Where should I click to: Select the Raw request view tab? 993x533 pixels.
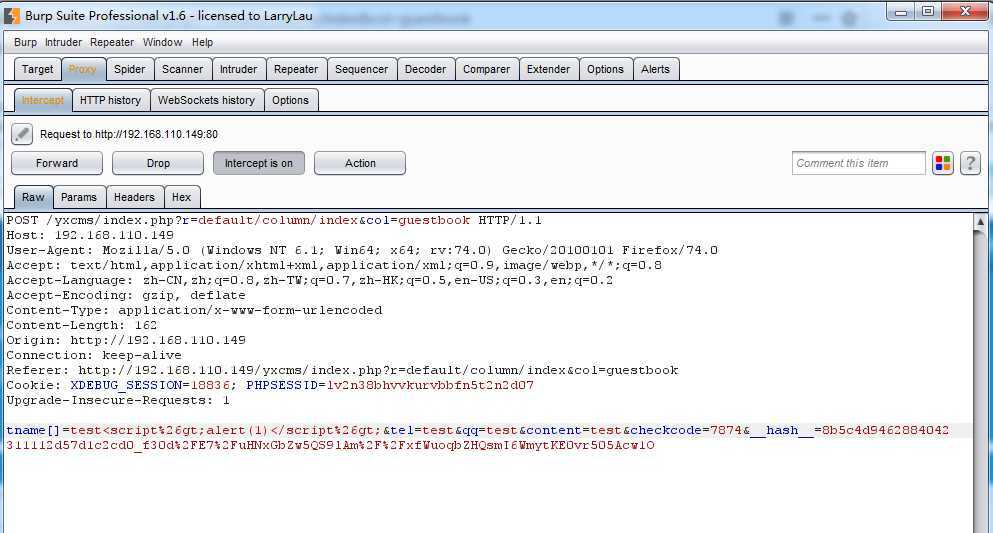34,197
